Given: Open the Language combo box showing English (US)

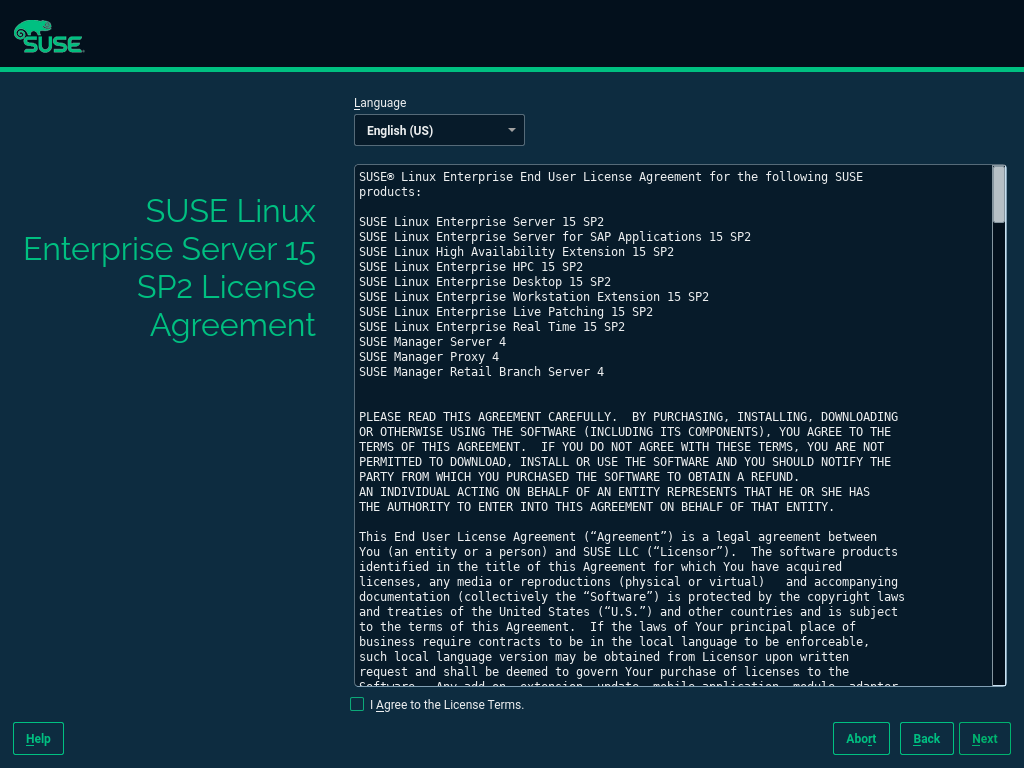Looking at the screenshot, I should (x=430, y=130).
